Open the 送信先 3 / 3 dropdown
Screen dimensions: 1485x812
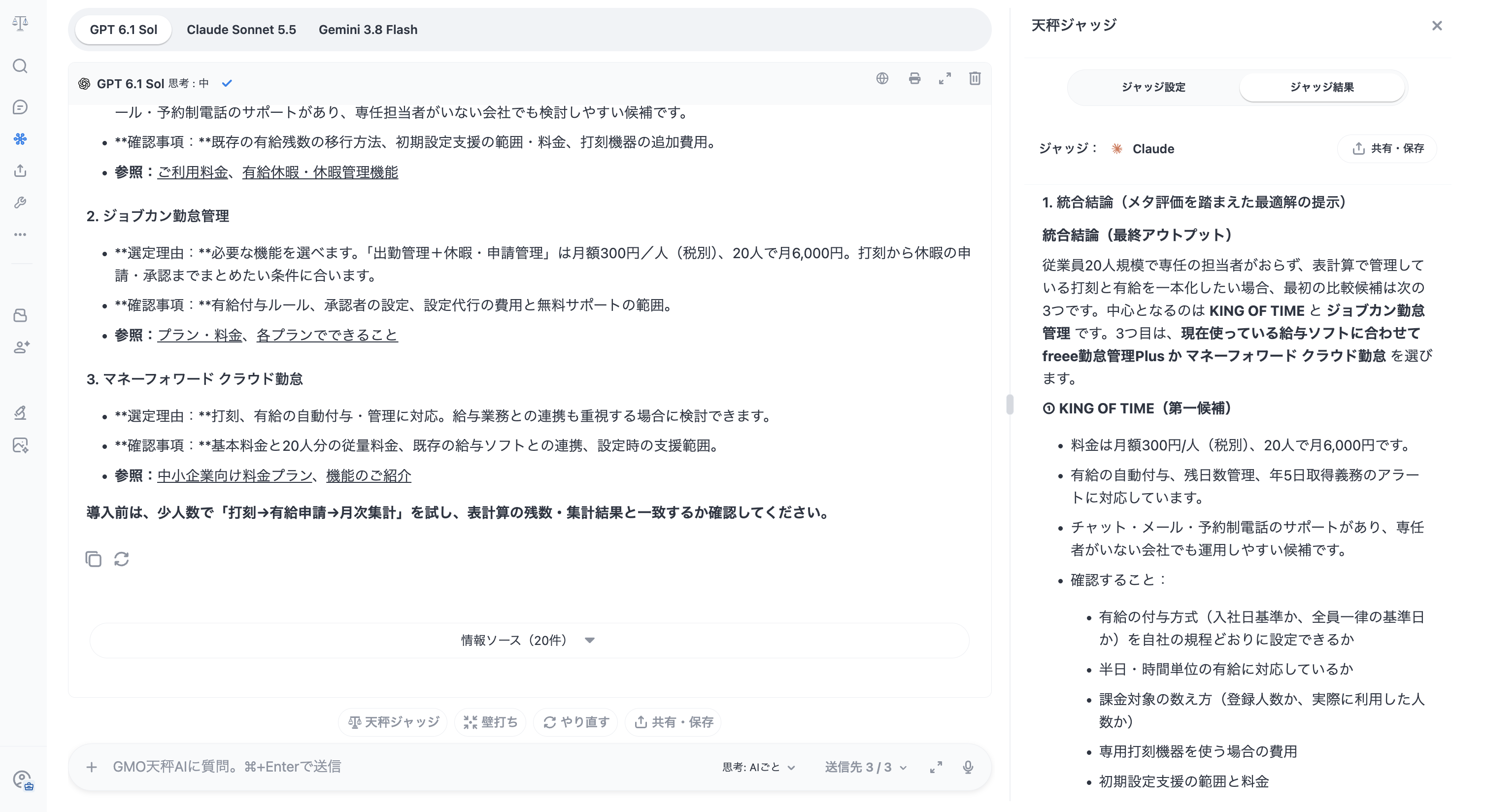click(866, 767)
